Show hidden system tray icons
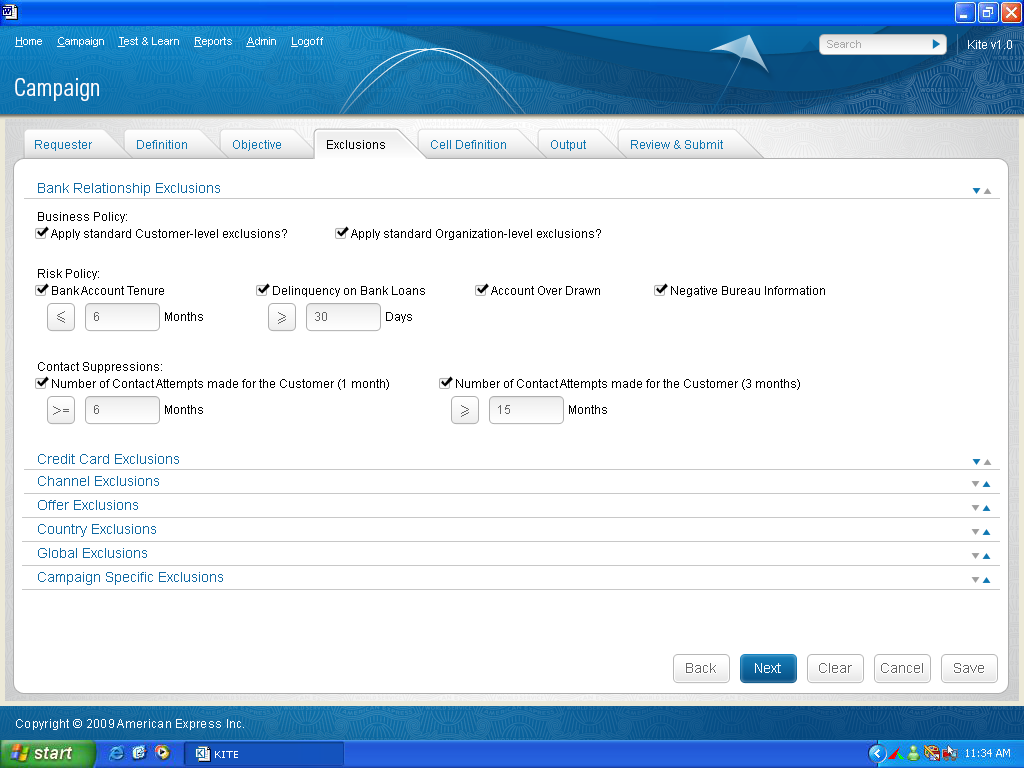This screenshot has height=768, width=1024. coord(877,753)
